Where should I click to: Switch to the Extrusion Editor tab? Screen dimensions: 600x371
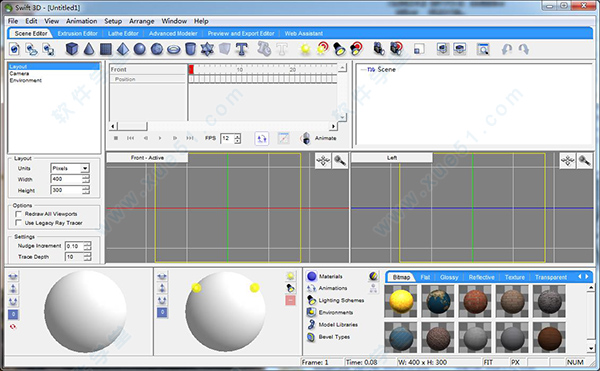click(78, 34)
